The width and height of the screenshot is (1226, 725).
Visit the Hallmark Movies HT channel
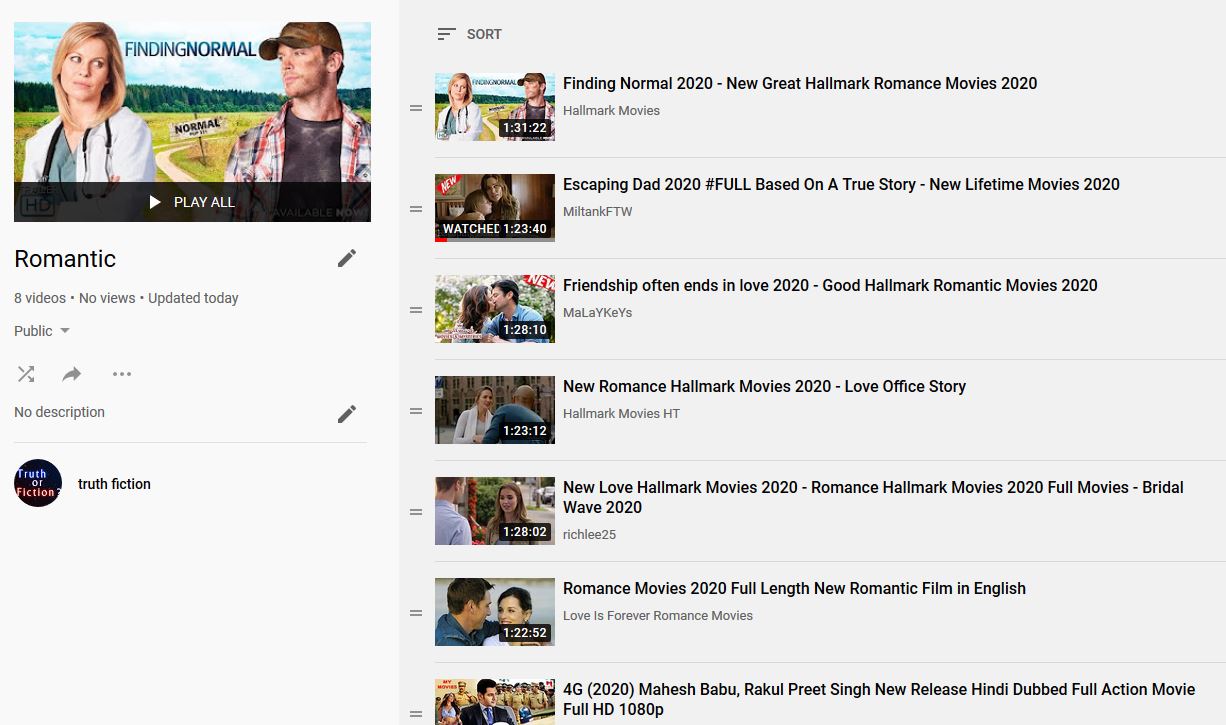pyautogui.click(x=621, y=414)
